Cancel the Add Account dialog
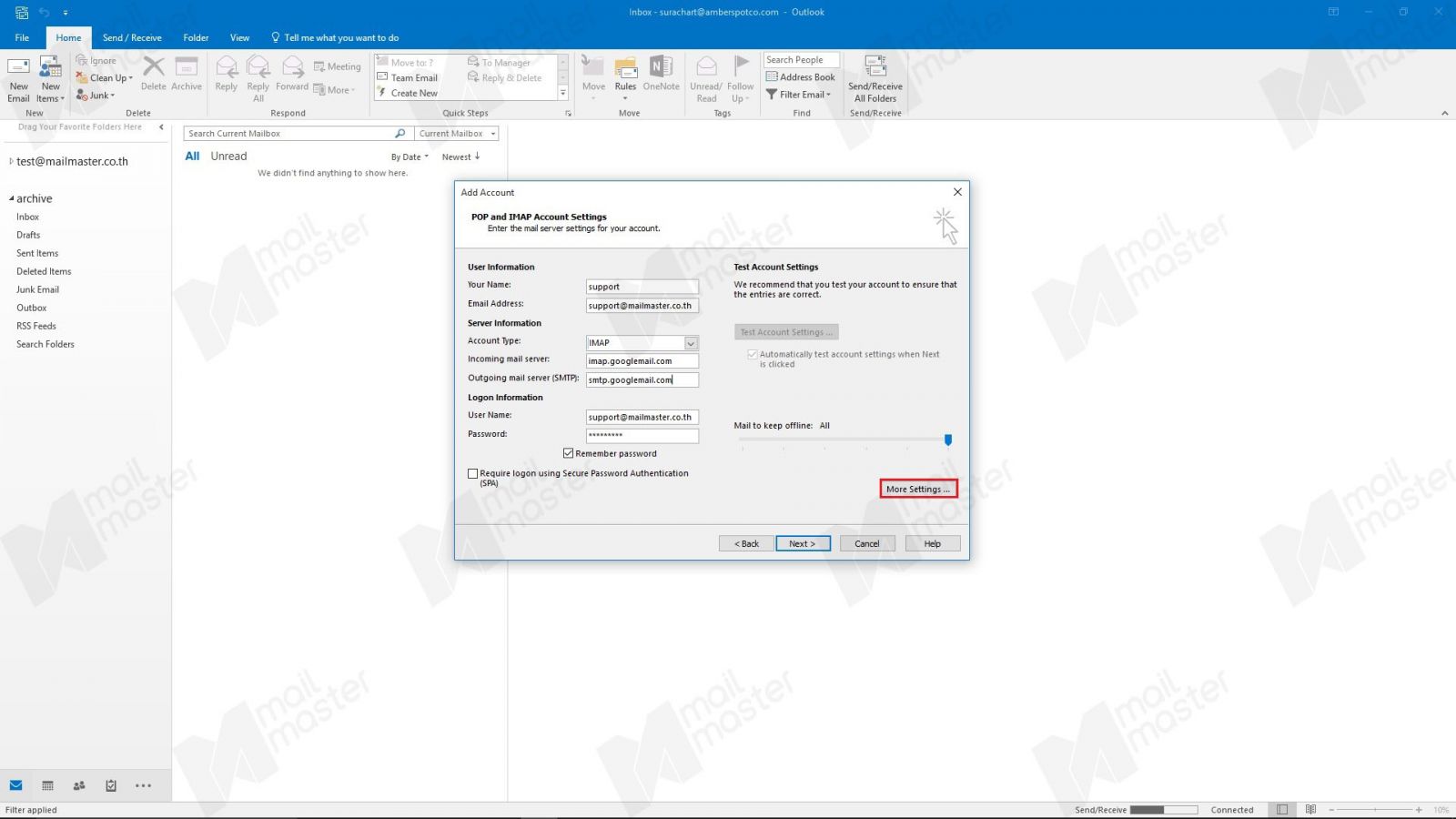The image size is (1456, 819). [x=866, y=543]
